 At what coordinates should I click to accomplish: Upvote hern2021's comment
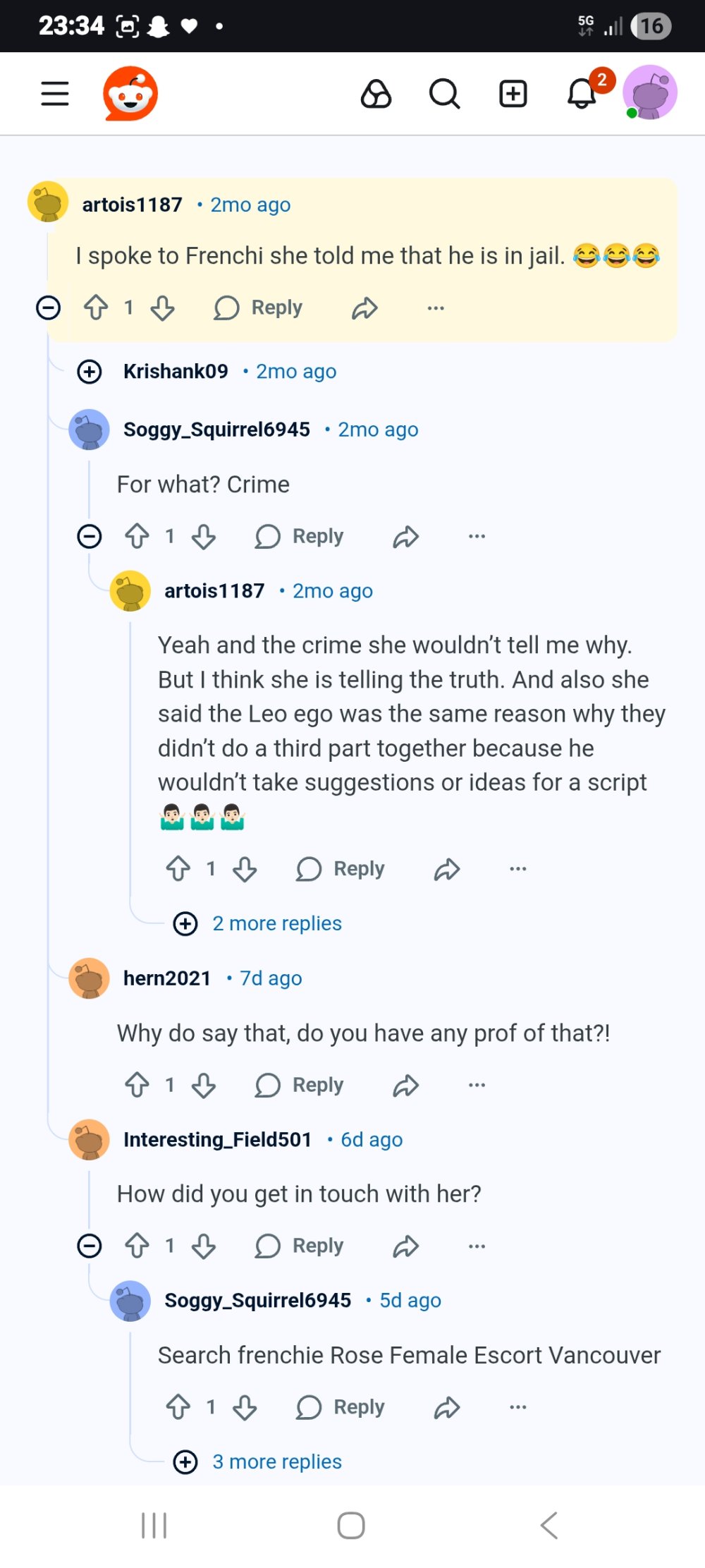137,1085
